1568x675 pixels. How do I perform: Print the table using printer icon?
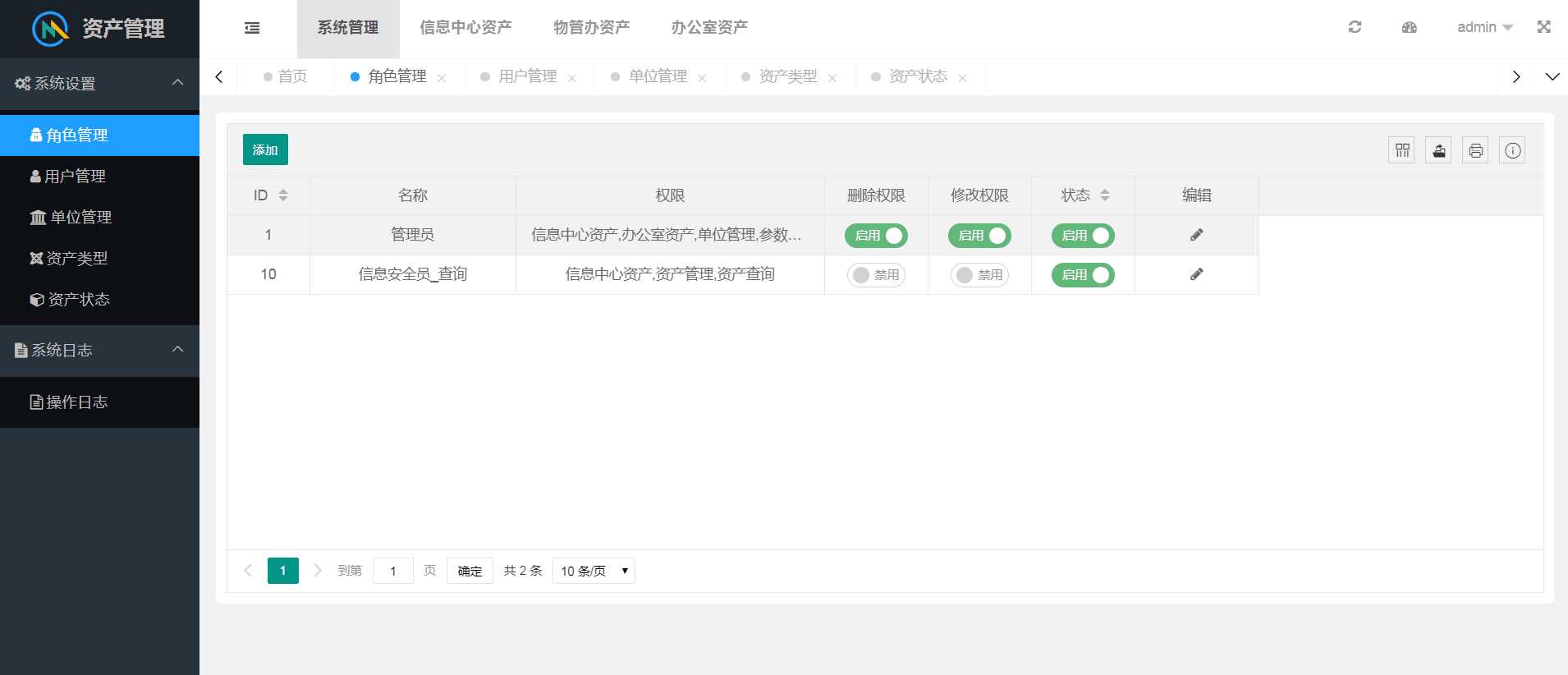coord(1475,150)
